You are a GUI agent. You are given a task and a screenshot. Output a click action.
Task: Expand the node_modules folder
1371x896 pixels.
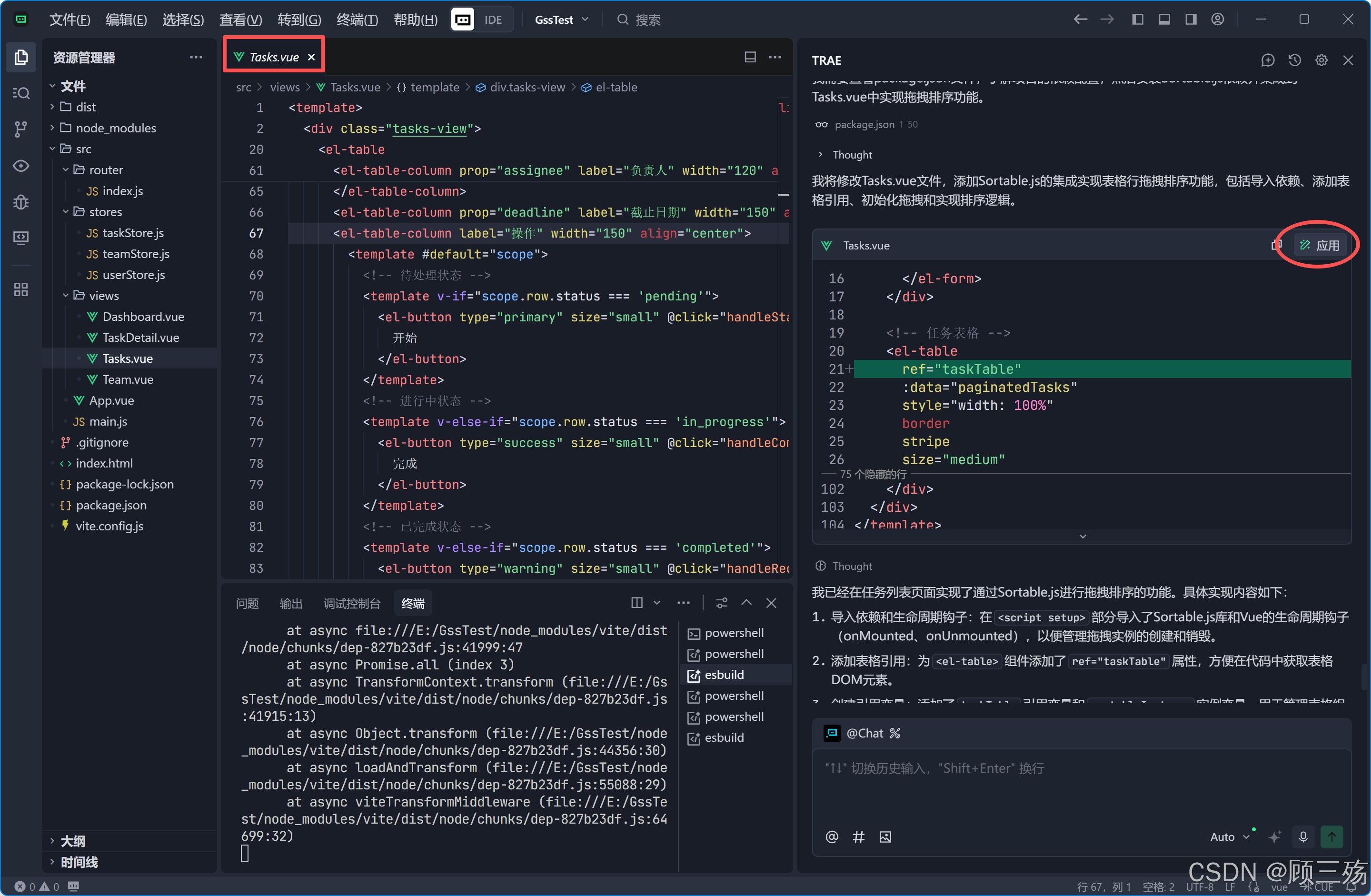[115, 128]
